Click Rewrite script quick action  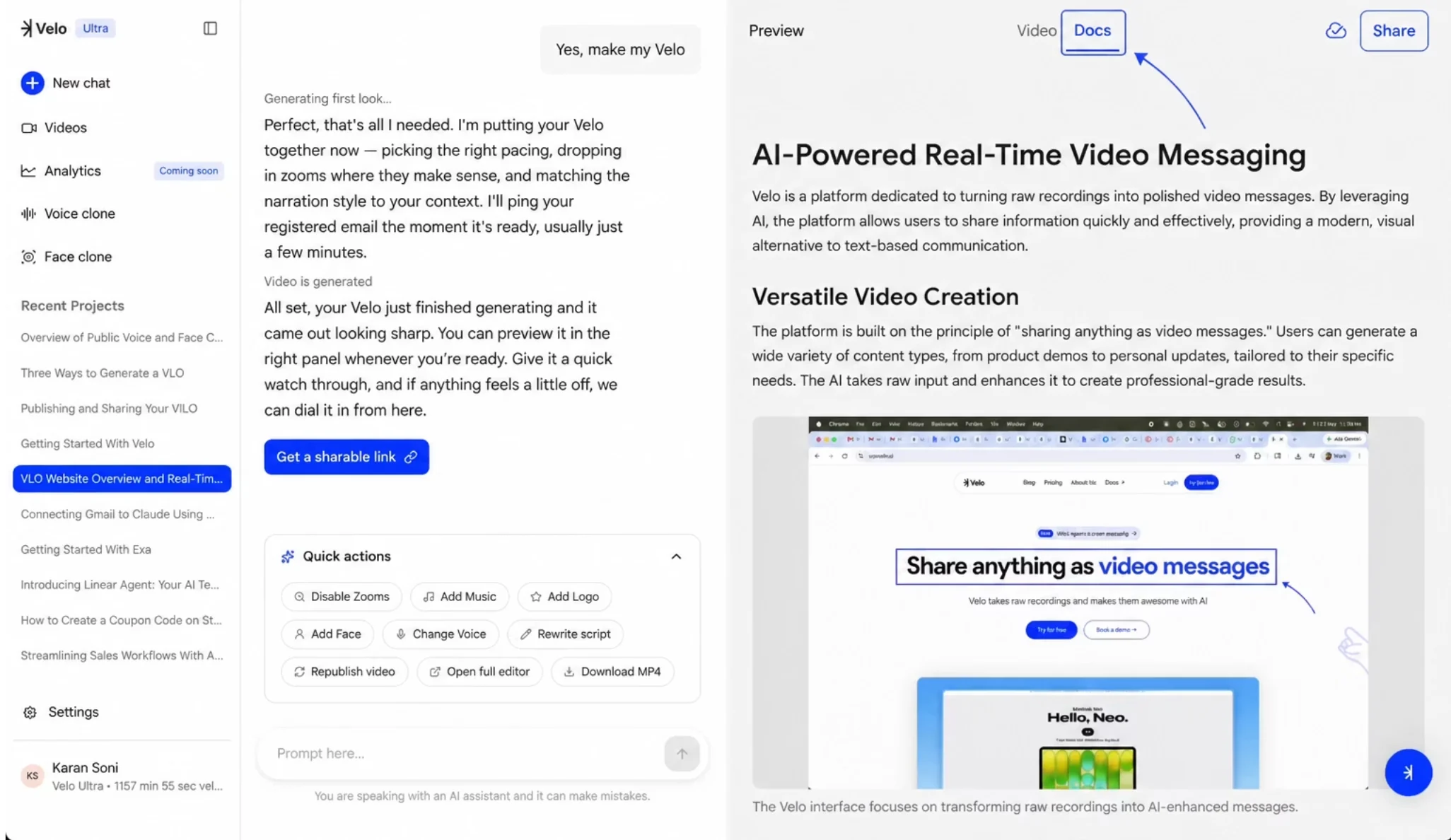565,634
